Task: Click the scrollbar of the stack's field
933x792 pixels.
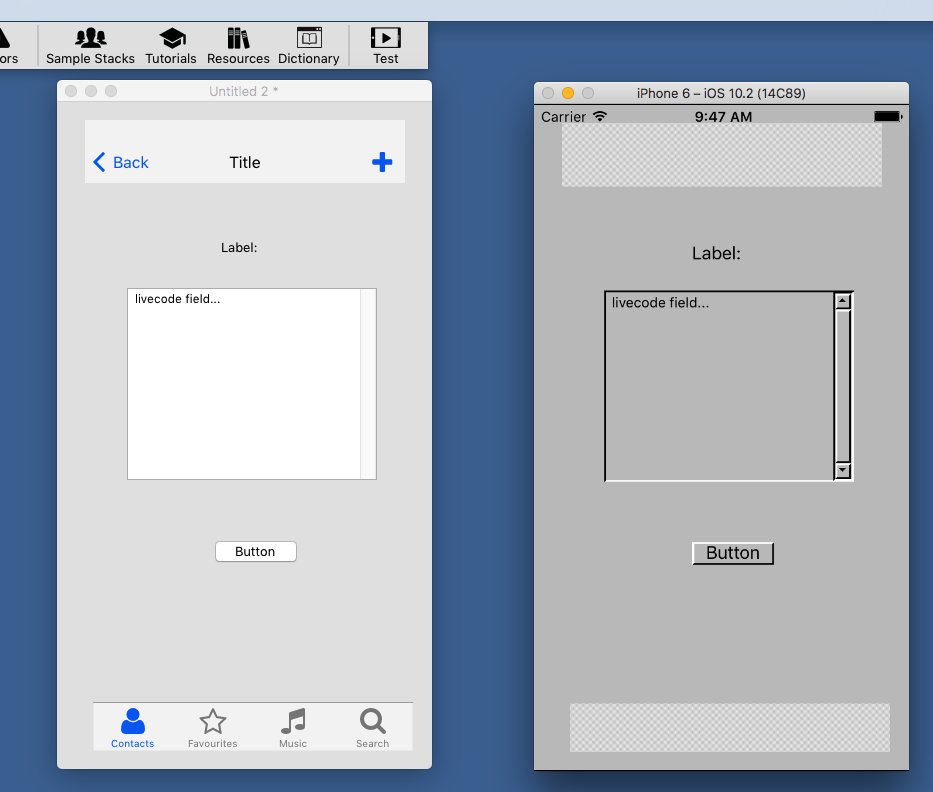Action: point(368,384)
